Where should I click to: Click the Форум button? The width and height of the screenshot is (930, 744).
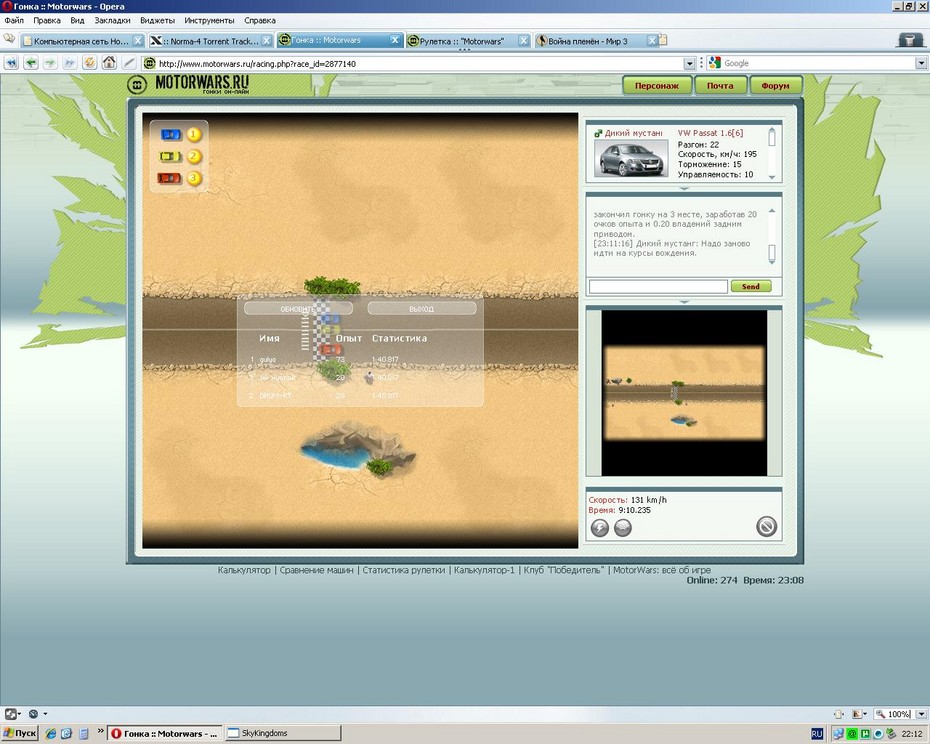(776, 85)
